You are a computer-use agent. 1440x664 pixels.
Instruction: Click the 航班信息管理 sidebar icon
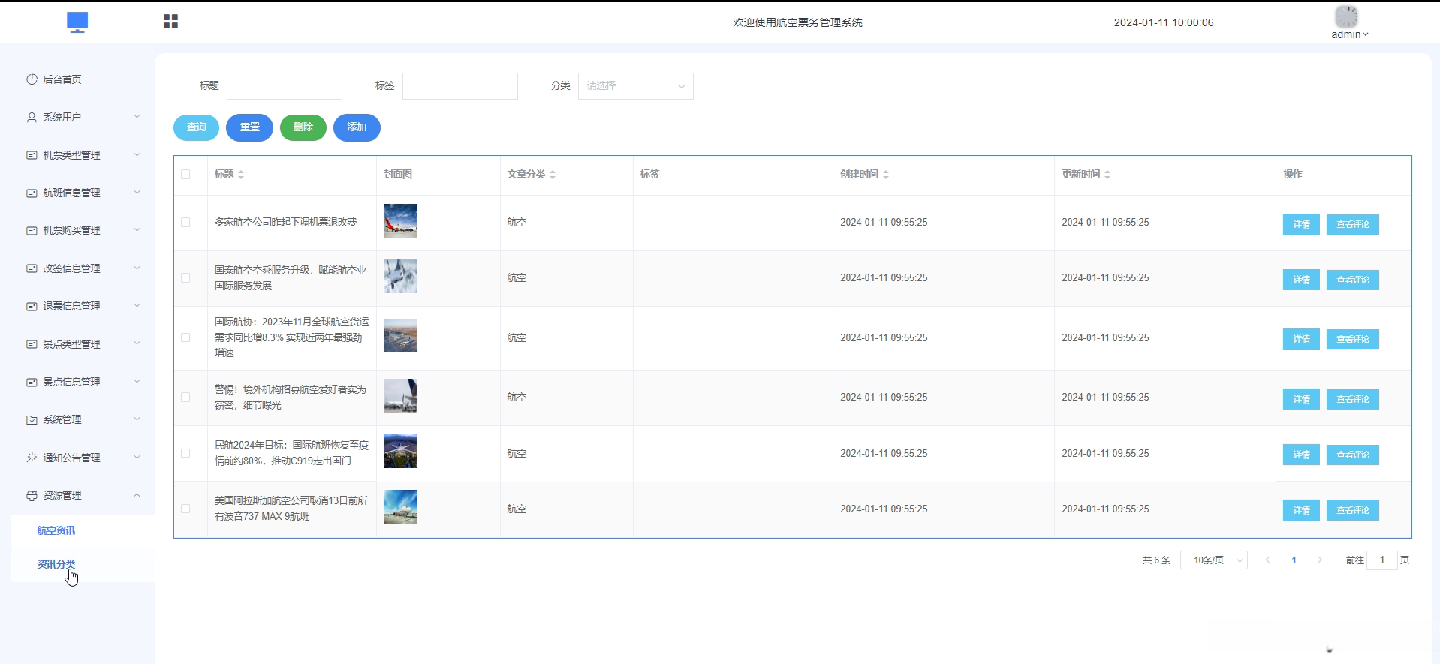(x=32, y=192)
